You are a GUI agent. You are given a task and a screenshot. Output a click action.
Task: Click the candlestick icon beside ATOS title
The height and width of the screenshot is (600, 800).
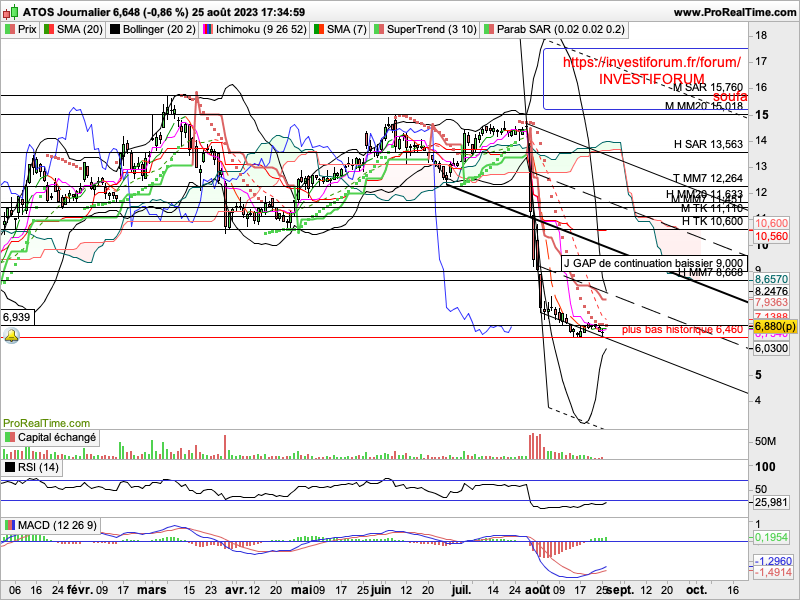11,12
